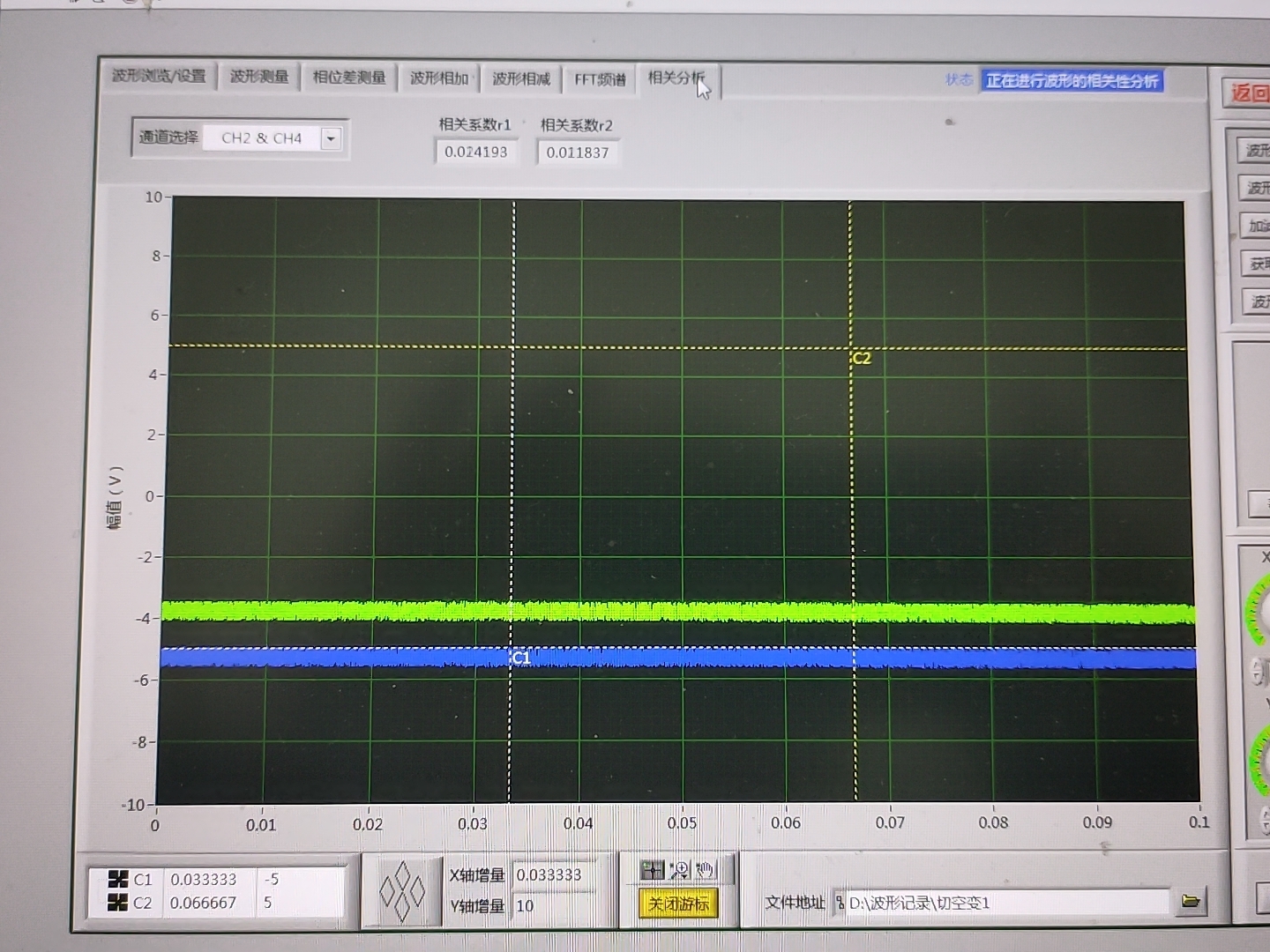Click the up diamond of cursor mover
1270x952 pixels.
tap(403, 877)
